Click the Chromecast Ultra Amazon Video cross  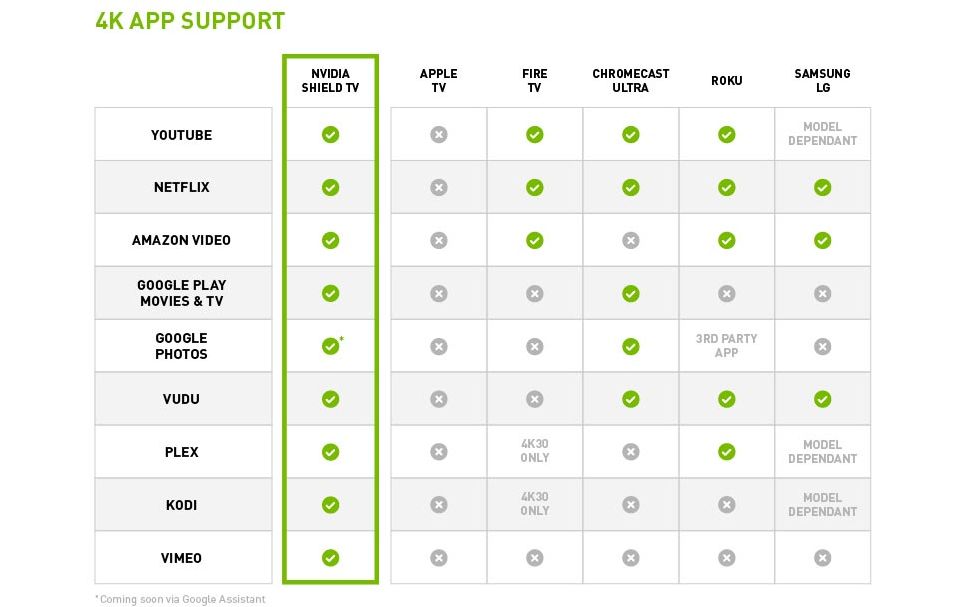click(630, 240)
